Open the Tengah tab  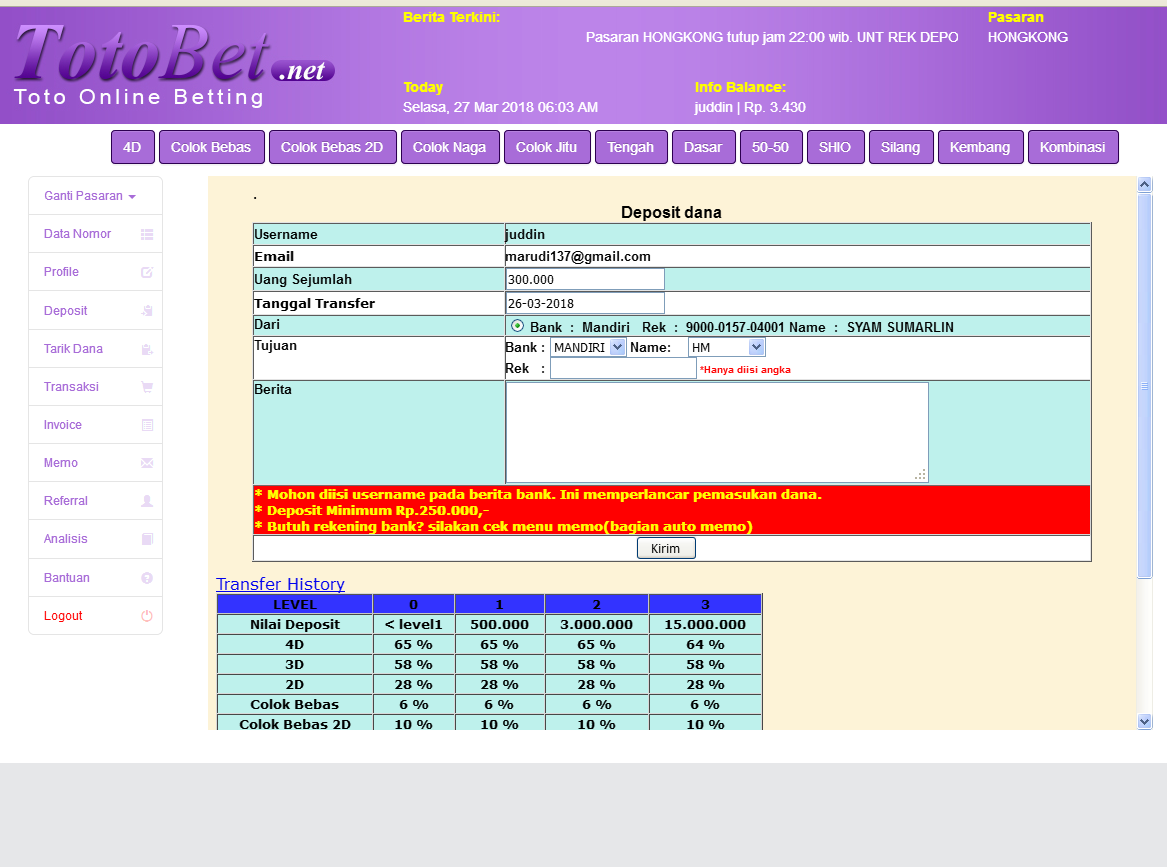click(x=630, y=147)
